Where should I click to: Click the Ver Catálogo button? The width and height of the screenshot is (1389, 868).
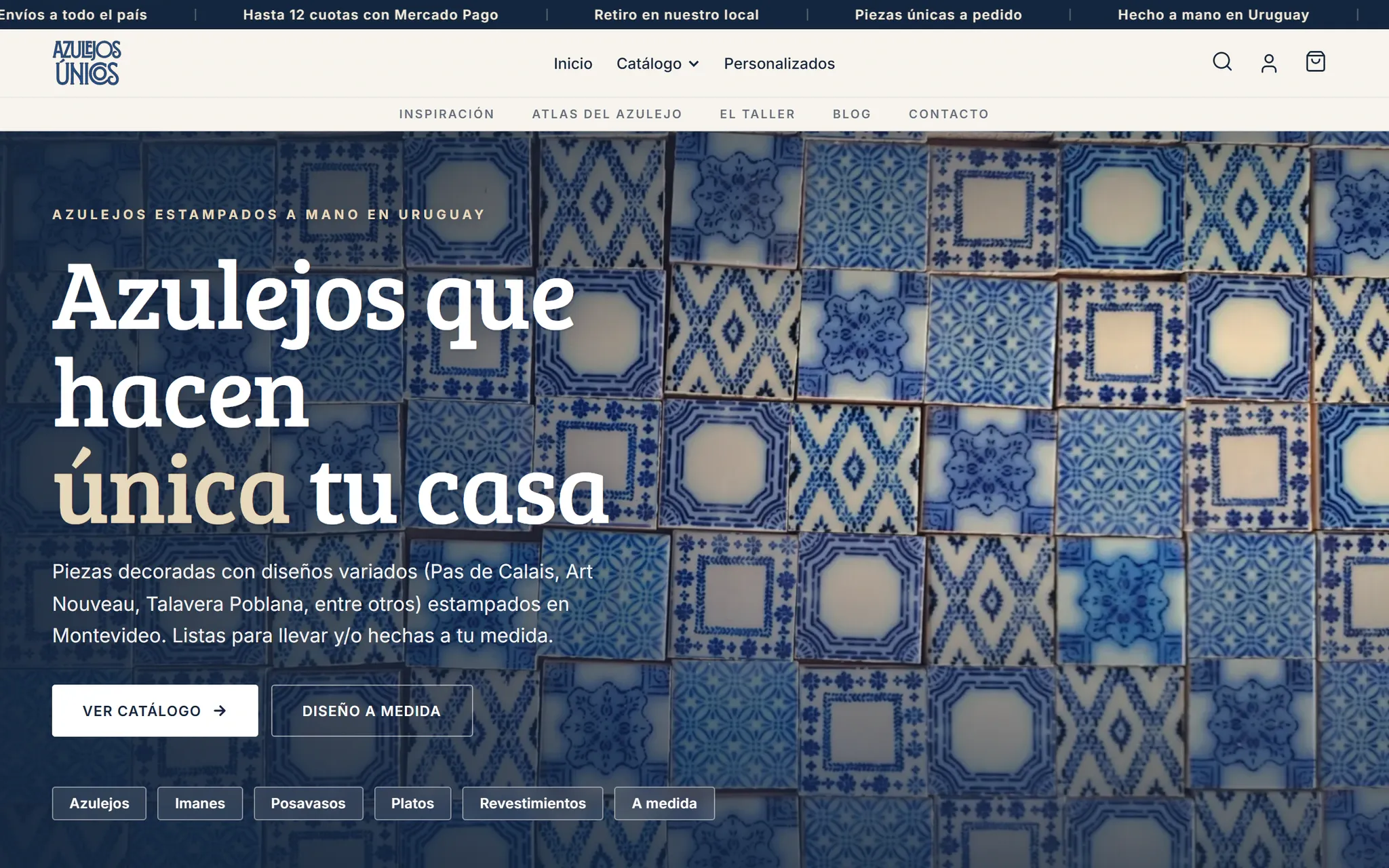click(155, 711)
